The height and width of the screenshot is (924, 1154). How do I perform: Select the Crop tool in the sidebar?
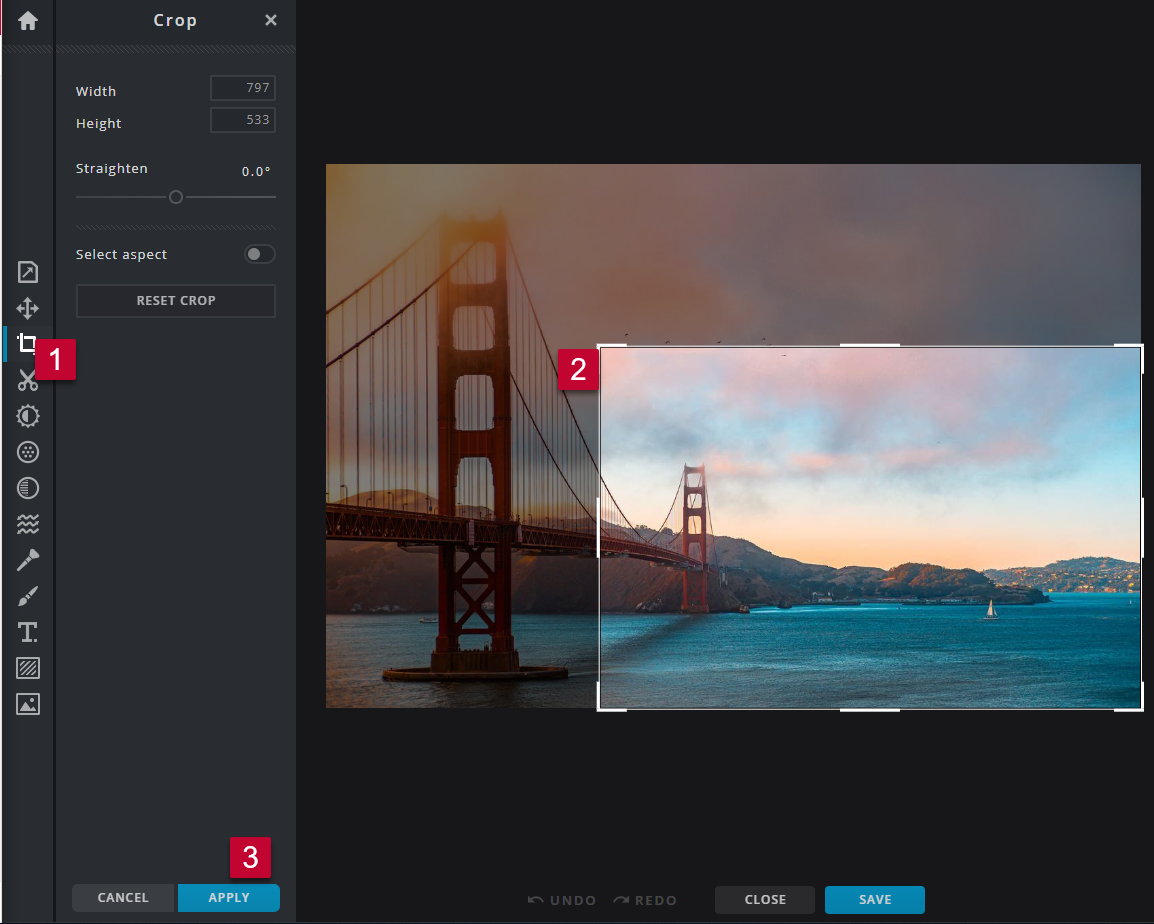pyautogui.click(x=27, y=343)
